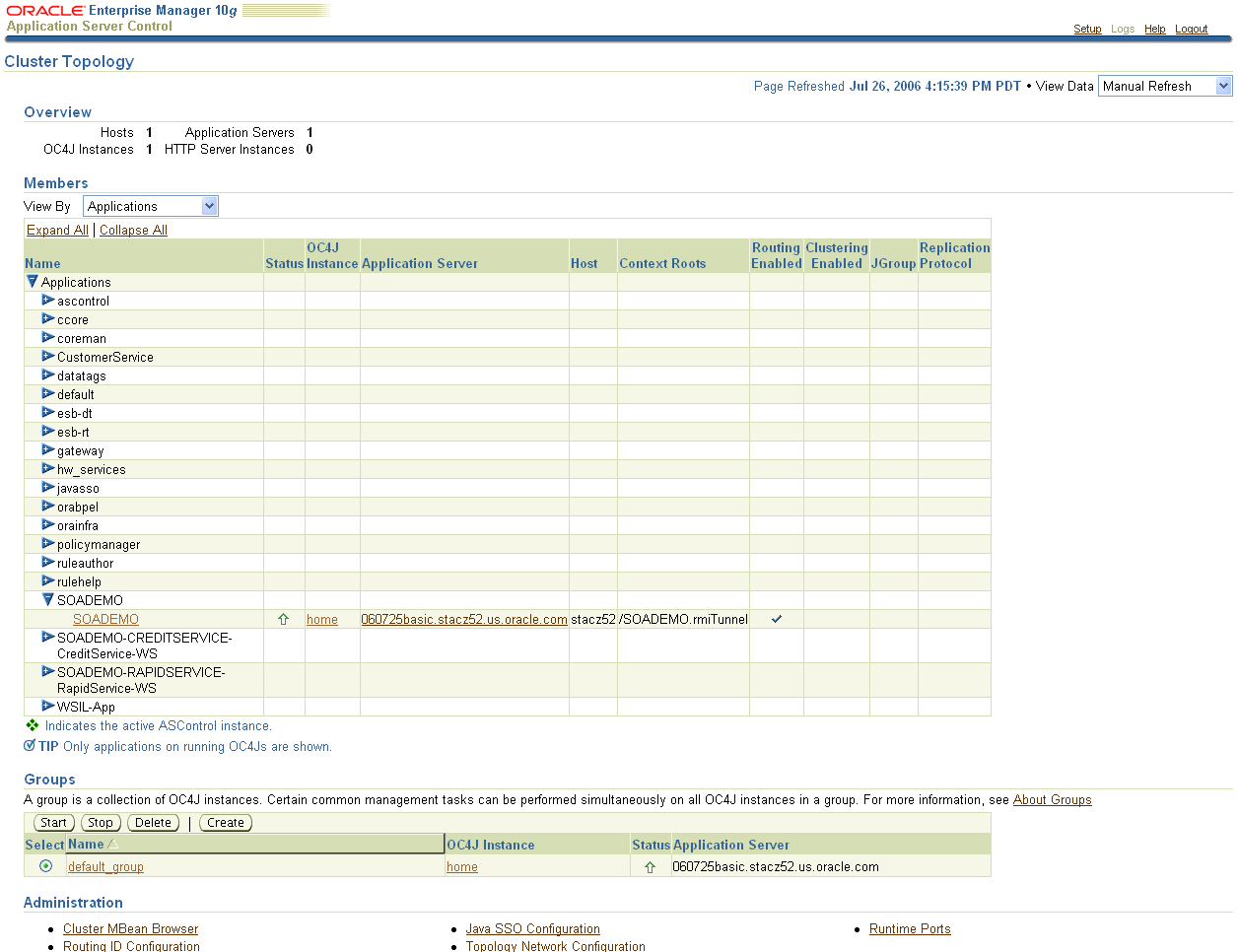Expand the orabpel application node
The height and width of the screenshot is (952, 1238).
pyautogui.click(x=47, y=507)
